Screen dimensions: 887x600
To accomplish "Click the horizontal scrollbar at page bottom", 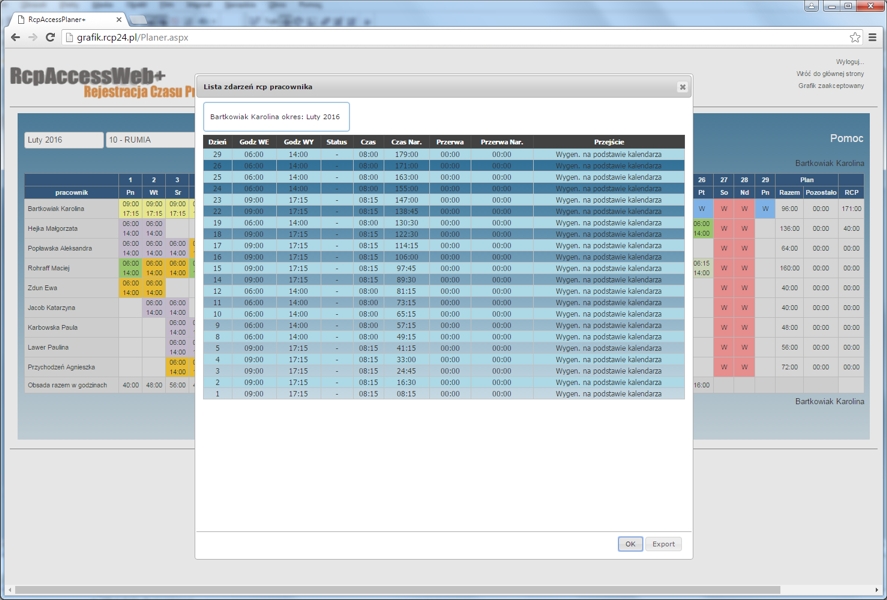I will [400, 590].
